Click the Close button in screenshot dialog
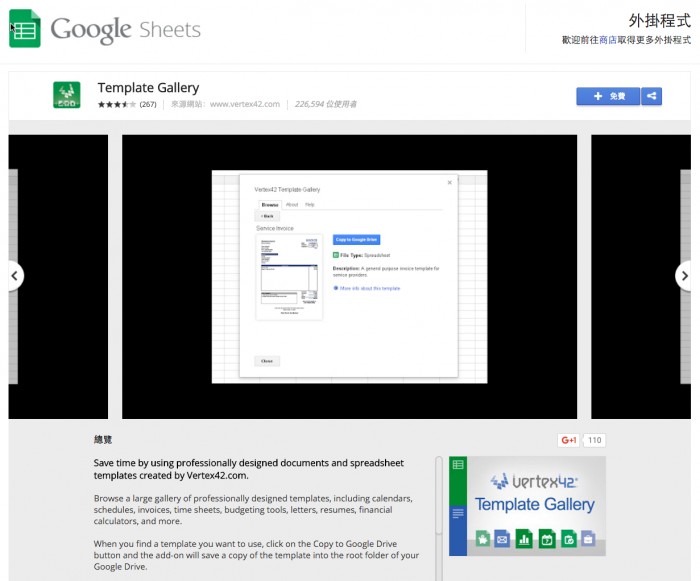 (x=267, y=361)
